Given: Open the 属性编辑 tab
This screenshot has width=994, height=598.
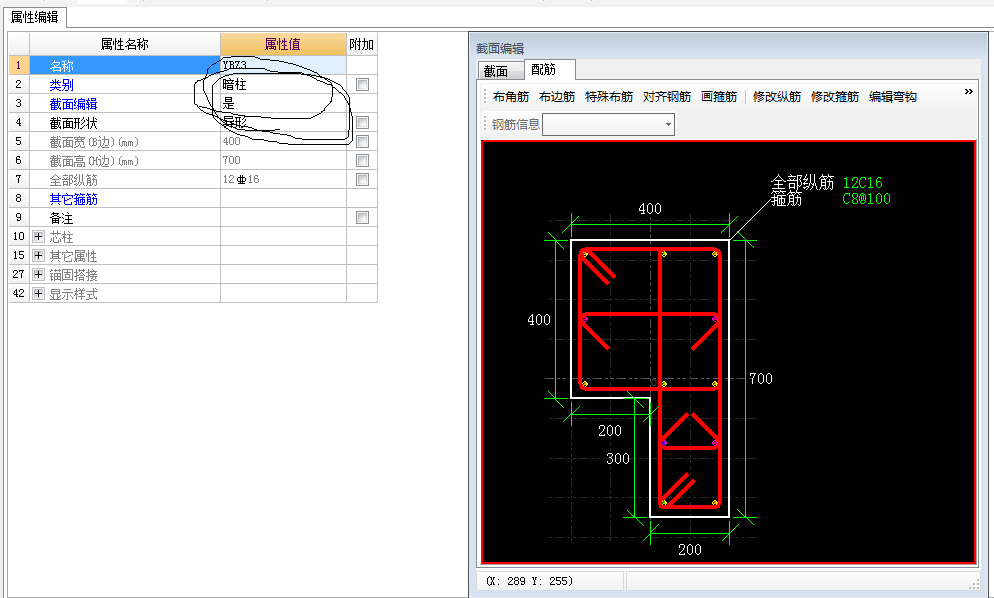Looking at the screenshot, I should point(34,17).
